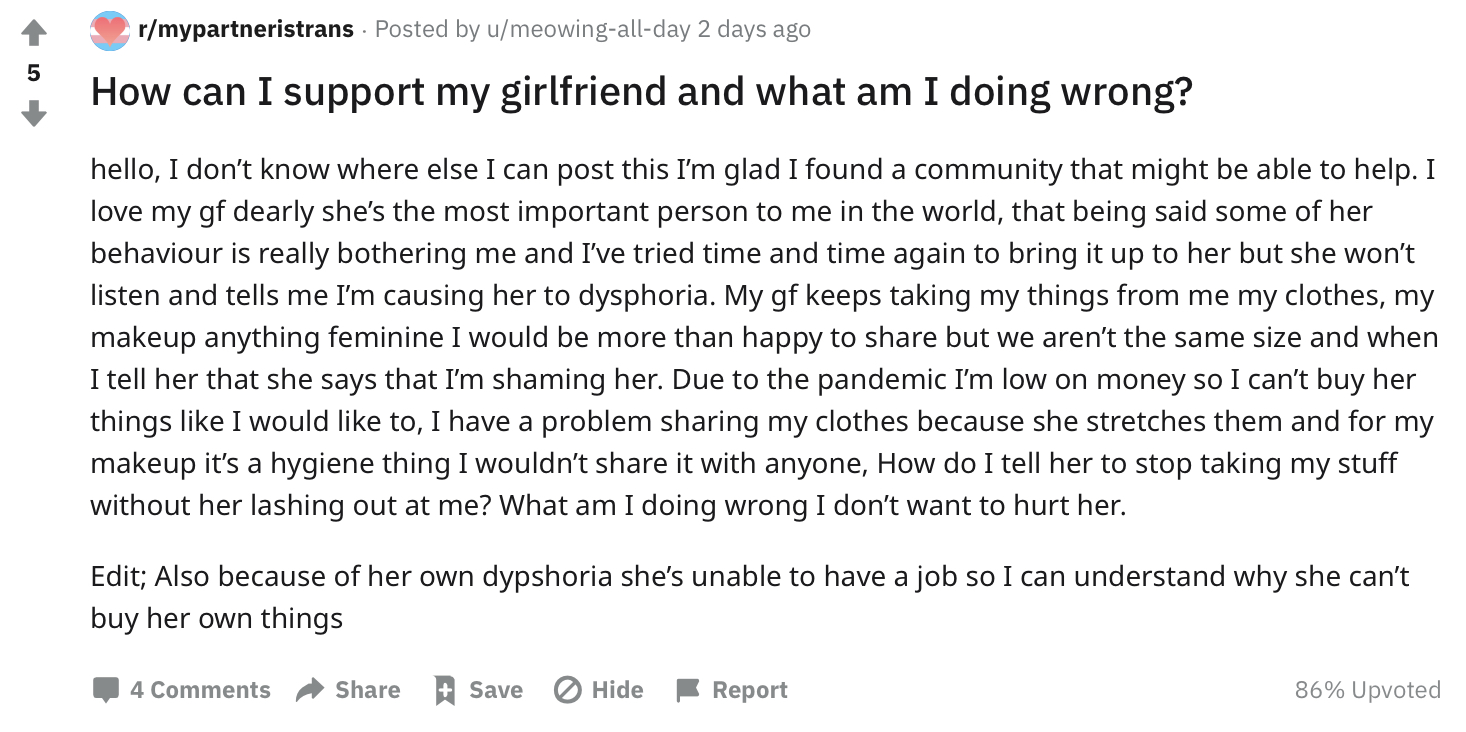The width and height of the screenshot is (1466, 732).
Task: Upvote the post with the up arrow
Action: tap(34, 34)
